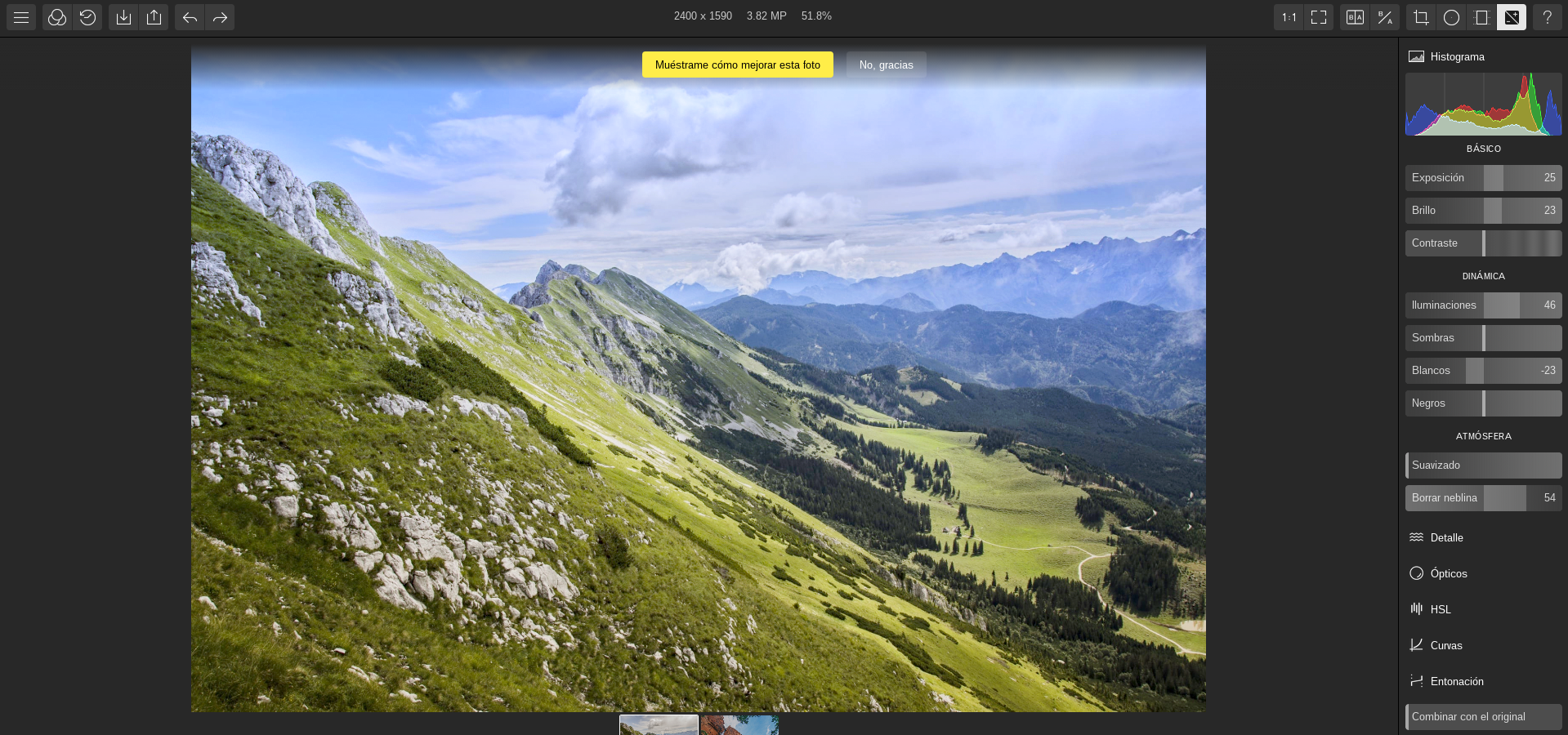
Task: Select the Crop tool
Action: point(1421,16)
